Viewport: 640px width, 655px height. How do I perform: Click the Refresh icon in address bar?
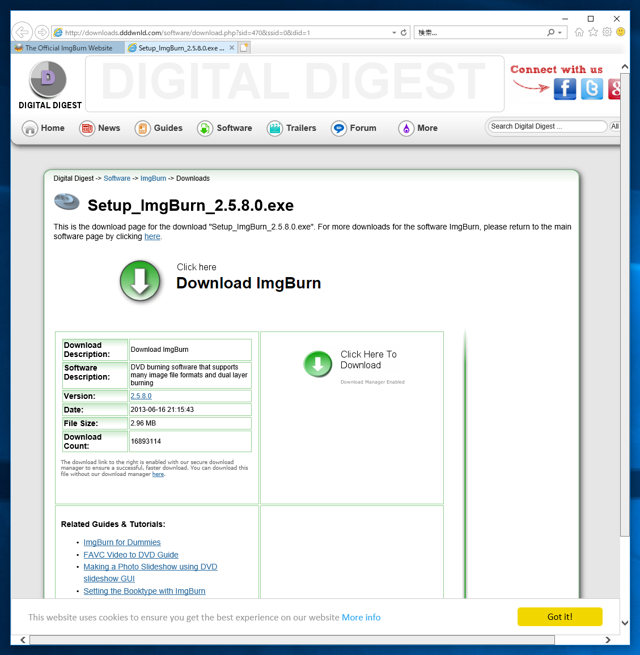404,33
